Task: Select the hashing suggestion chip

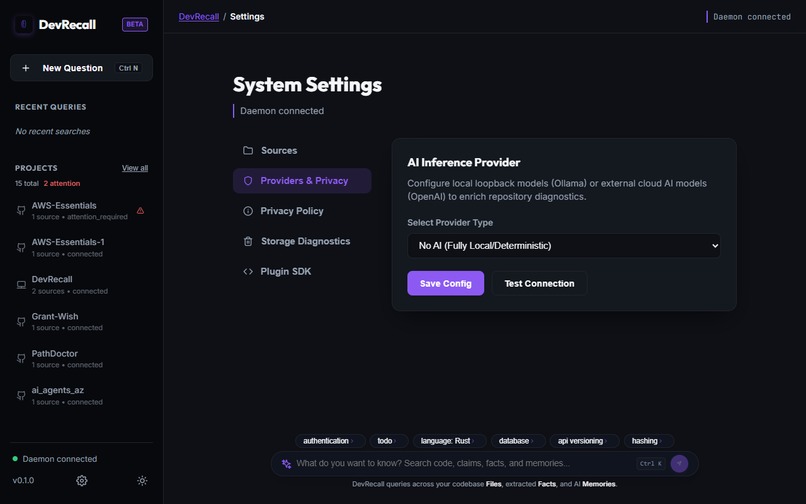Action: (649, 441)
